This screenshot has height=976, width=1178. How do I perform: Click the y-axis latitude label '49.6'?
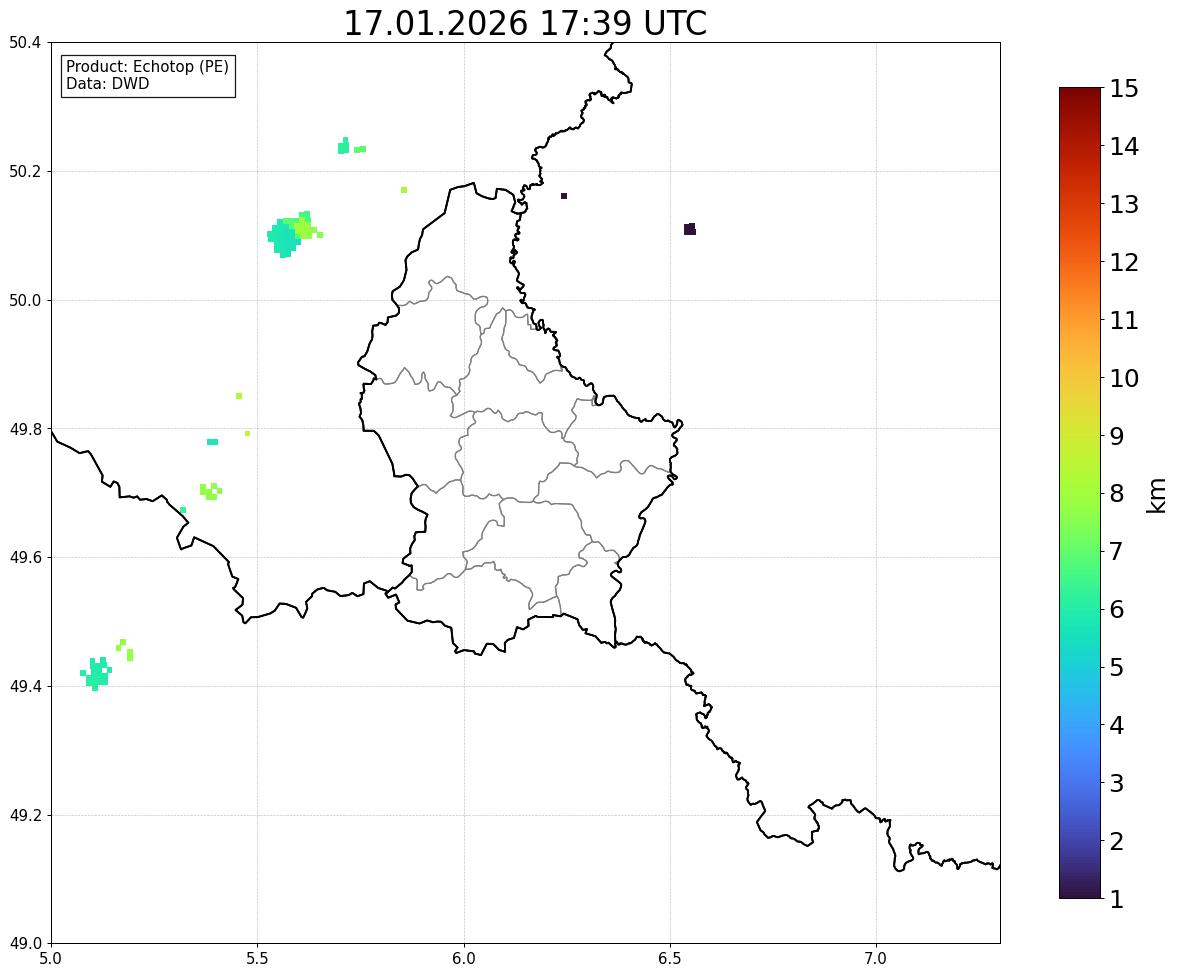tap(25, 557)
